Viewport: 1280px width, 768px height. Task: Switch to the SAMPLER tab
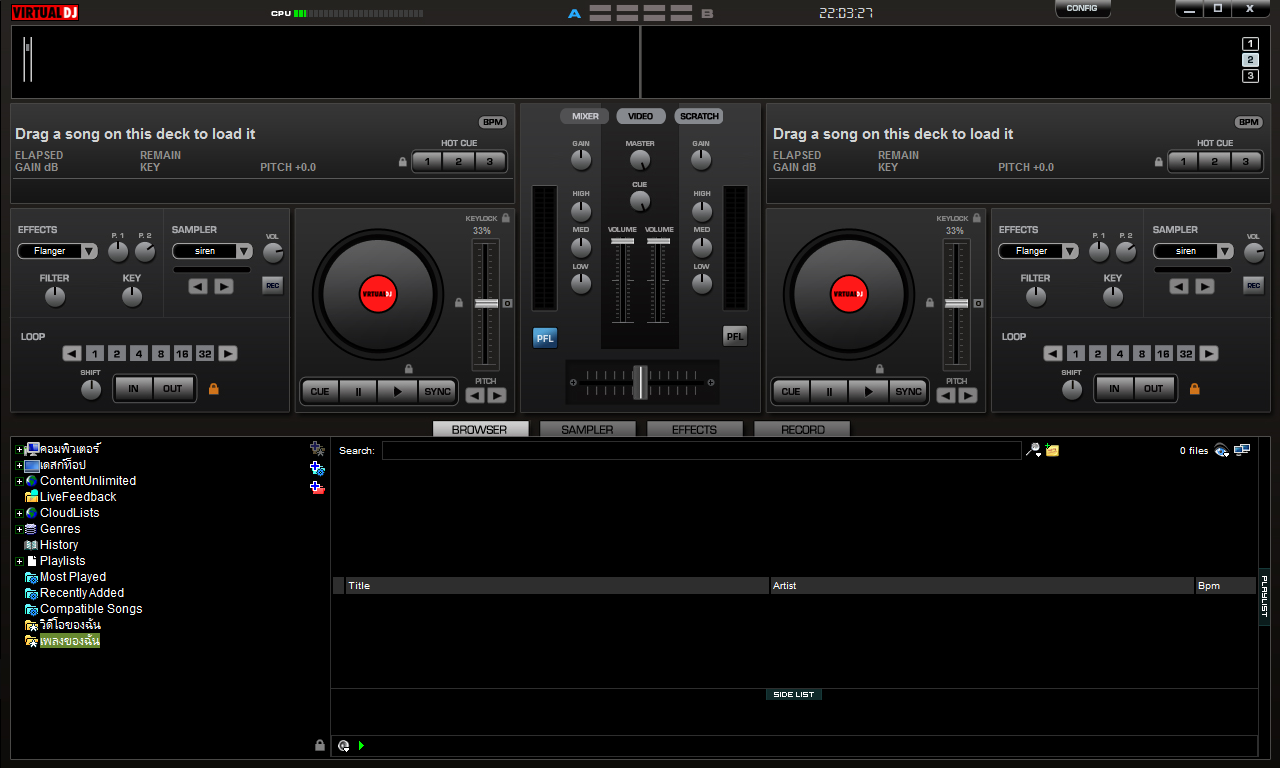pyautogui.click(x=587, y=430)
